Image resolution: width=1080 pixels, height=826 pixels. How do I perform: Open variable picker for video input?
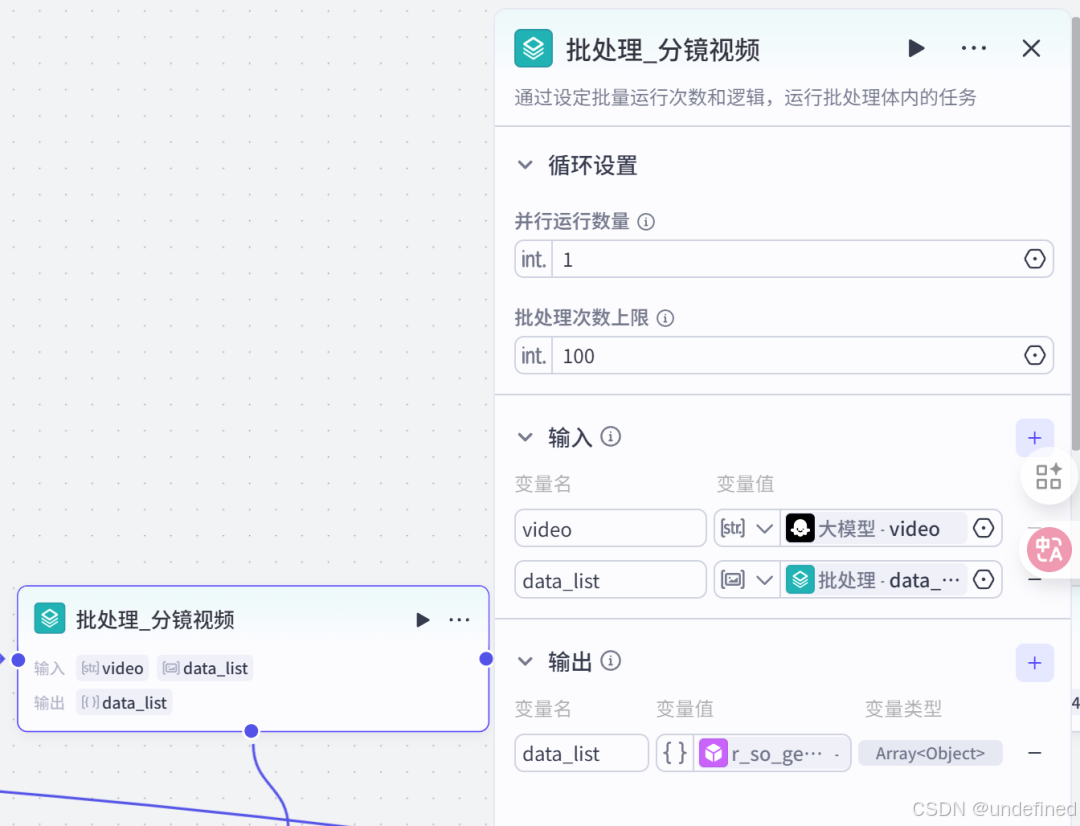(984, 528)
